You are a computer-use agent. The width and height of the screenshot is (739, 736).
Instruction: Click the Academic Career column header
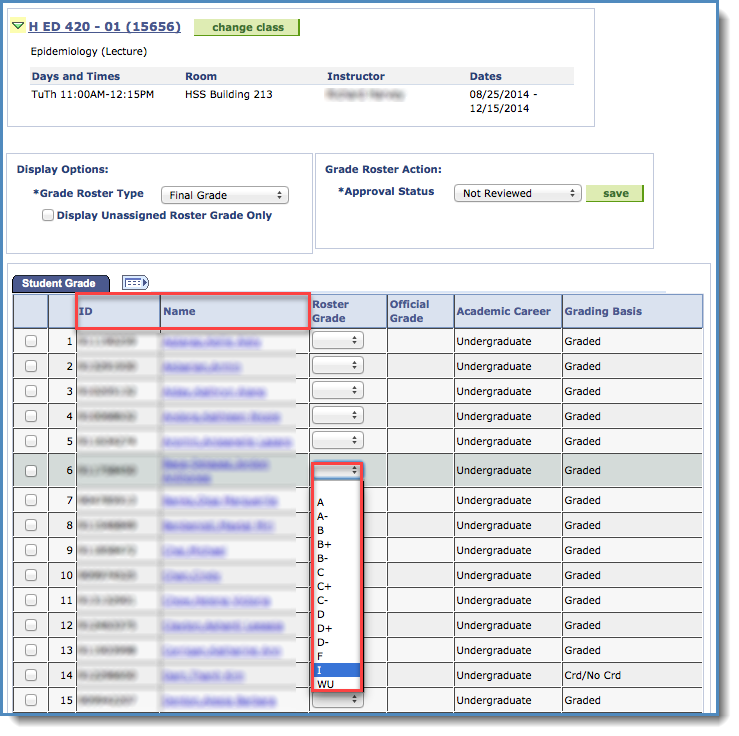click(x=503, y=311)
